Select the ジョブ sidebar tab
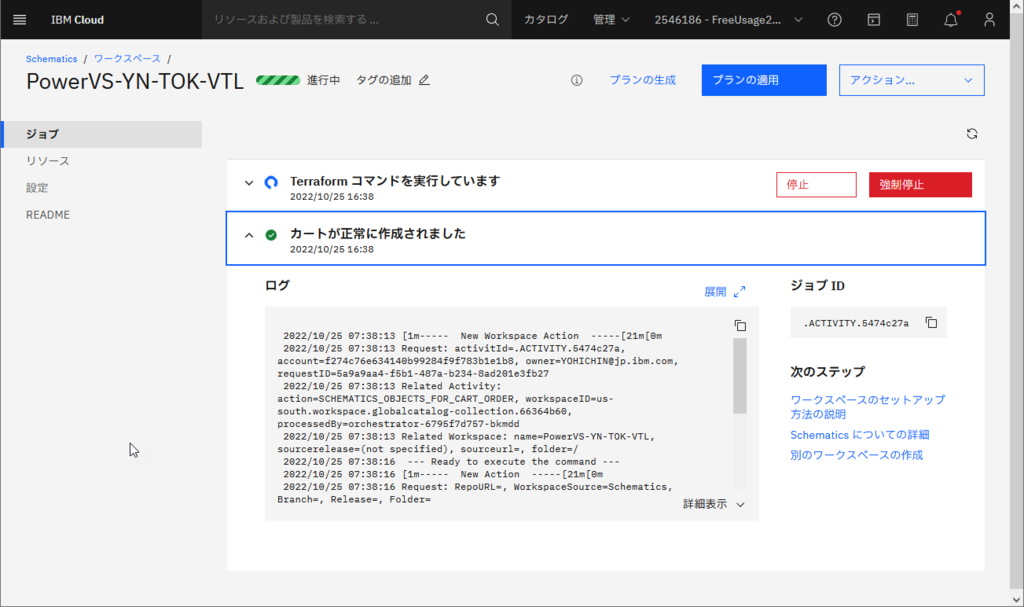 point(102,134)
